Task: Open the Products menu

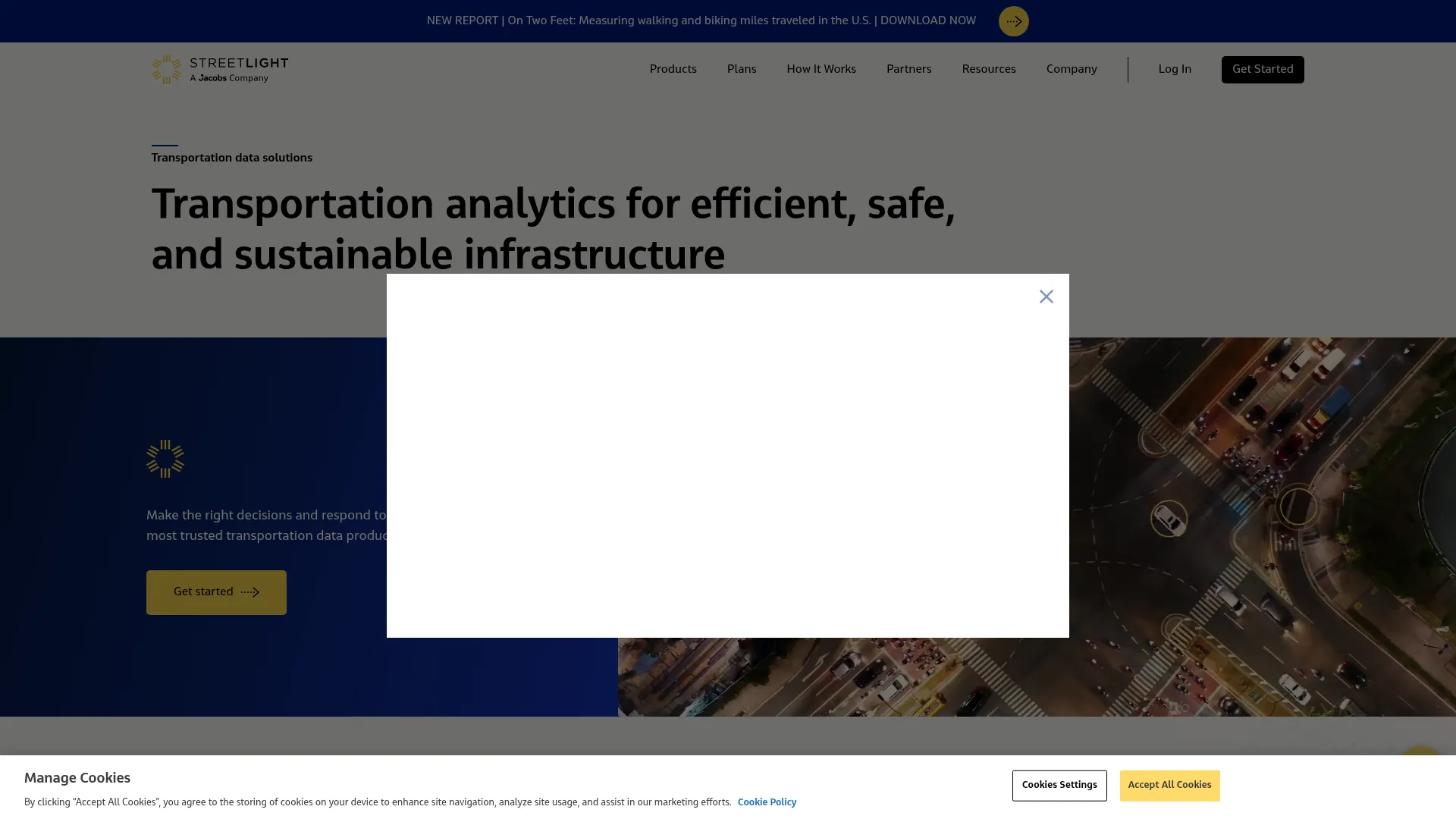Action: pyautogui.click(x=673, y=69)
